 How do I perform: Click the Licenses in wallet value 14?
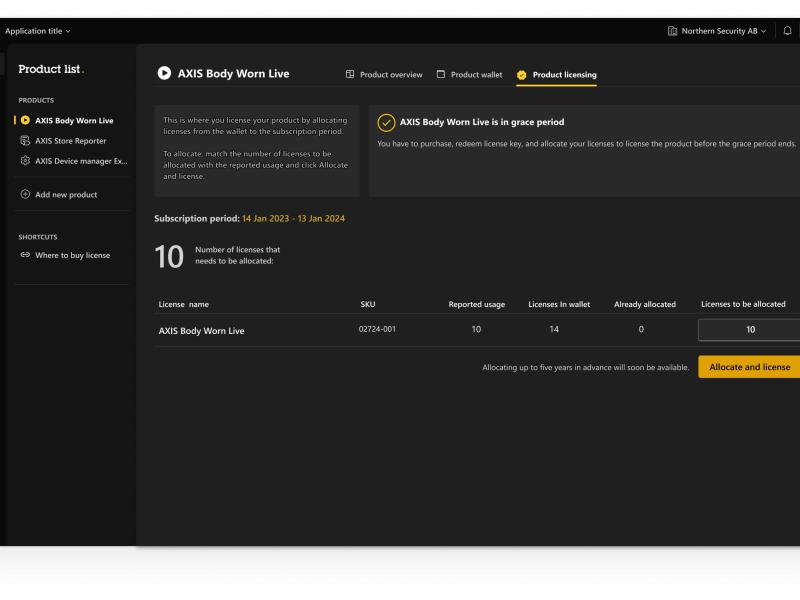(x=554, y=329)
